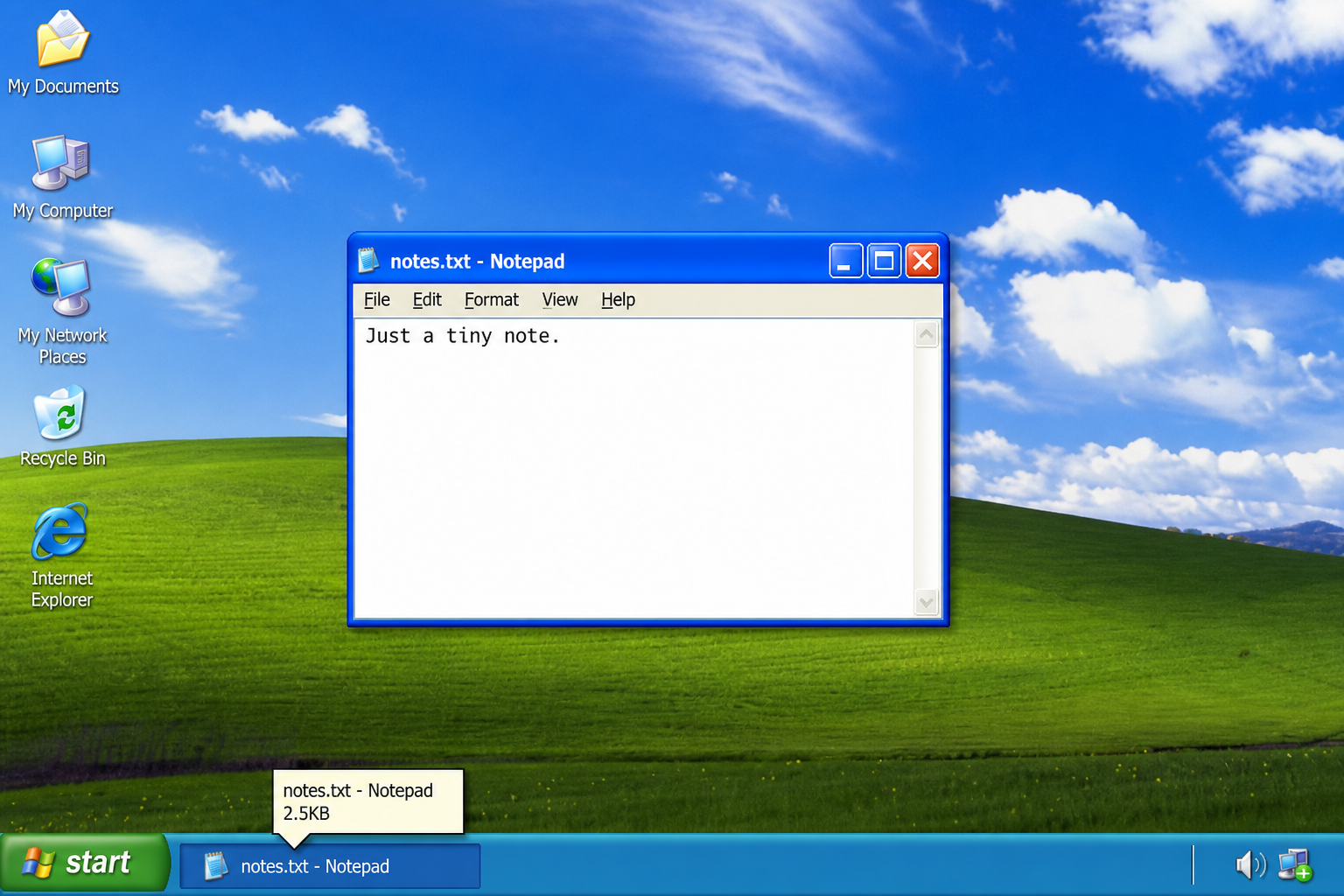Image resolution: width=1344 pixels, height=896 pixels.
Task: Click the tooltip text '2.5KB'
Action: click(306, 814)
